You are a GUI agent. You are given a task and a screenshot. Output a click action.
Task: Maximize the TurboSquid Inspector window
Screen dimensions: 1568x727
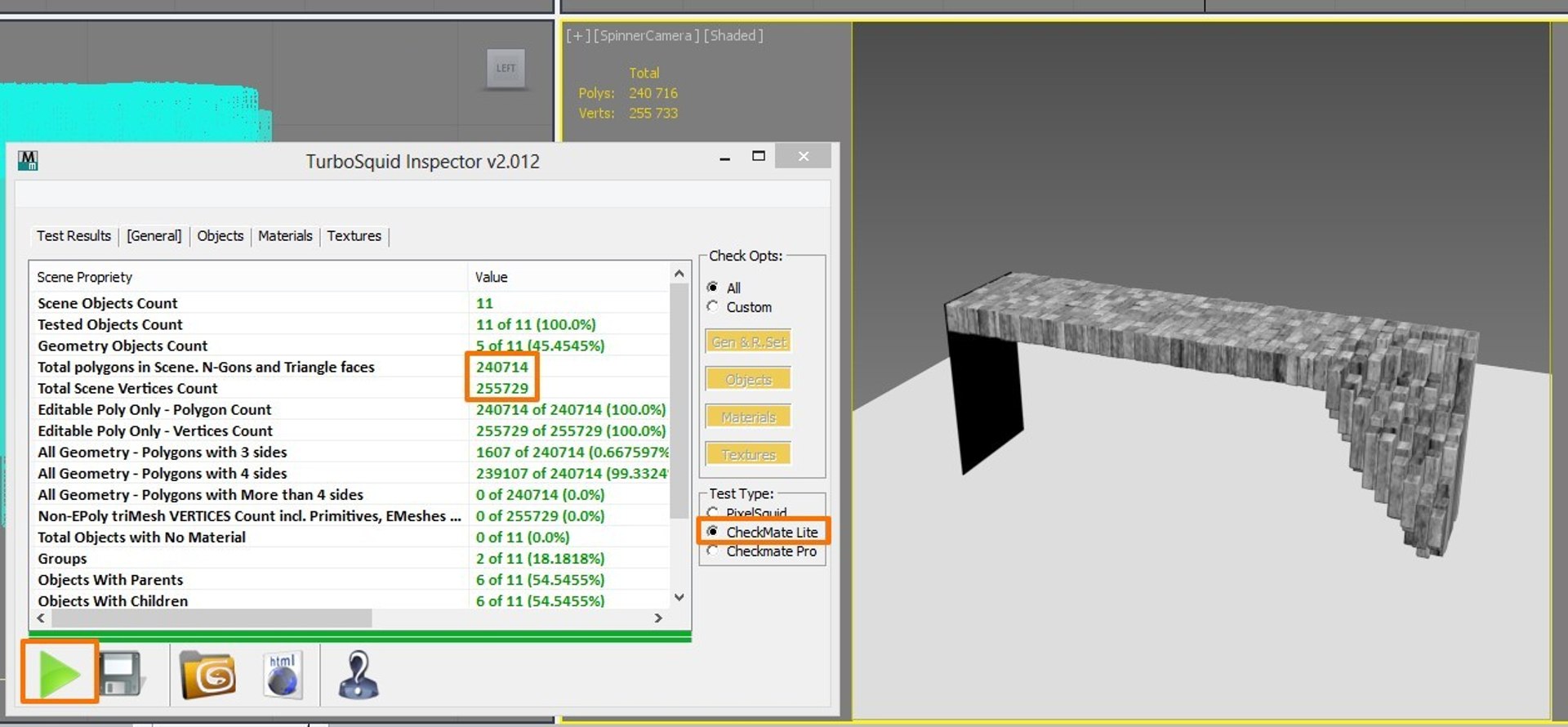point(759,156)
